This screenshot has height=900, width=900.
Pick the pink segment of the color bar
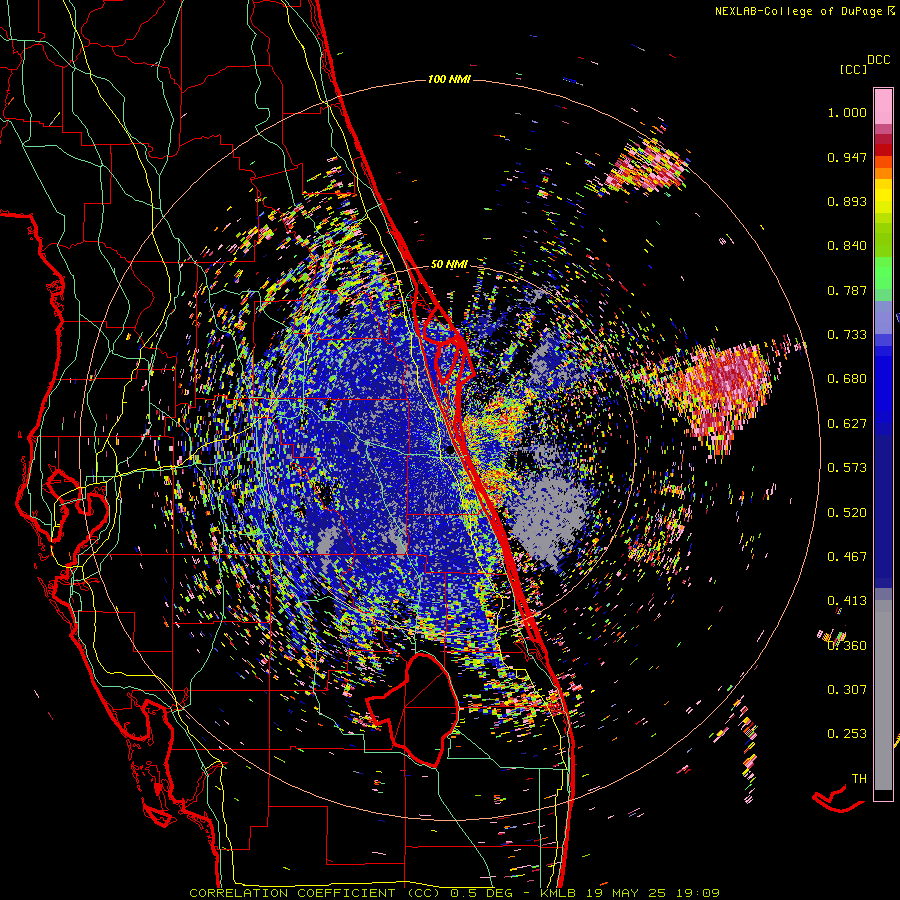(x=883, y=107)
